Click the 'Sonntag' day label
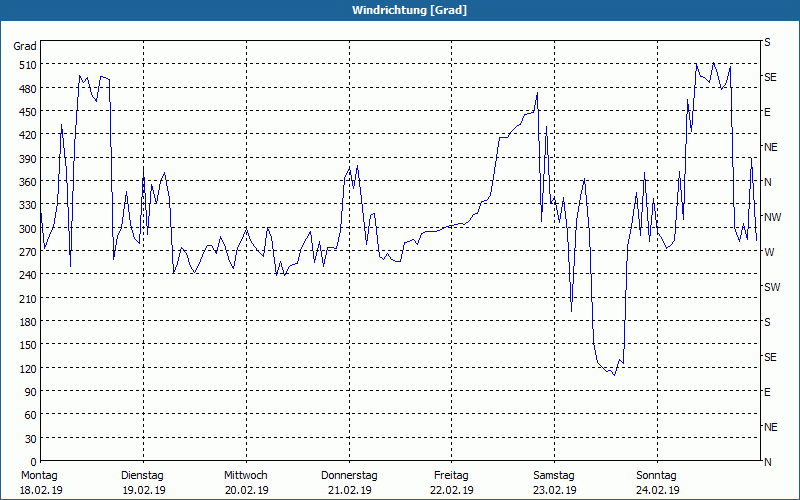This screenshot has height=500, width=800. 656,476
